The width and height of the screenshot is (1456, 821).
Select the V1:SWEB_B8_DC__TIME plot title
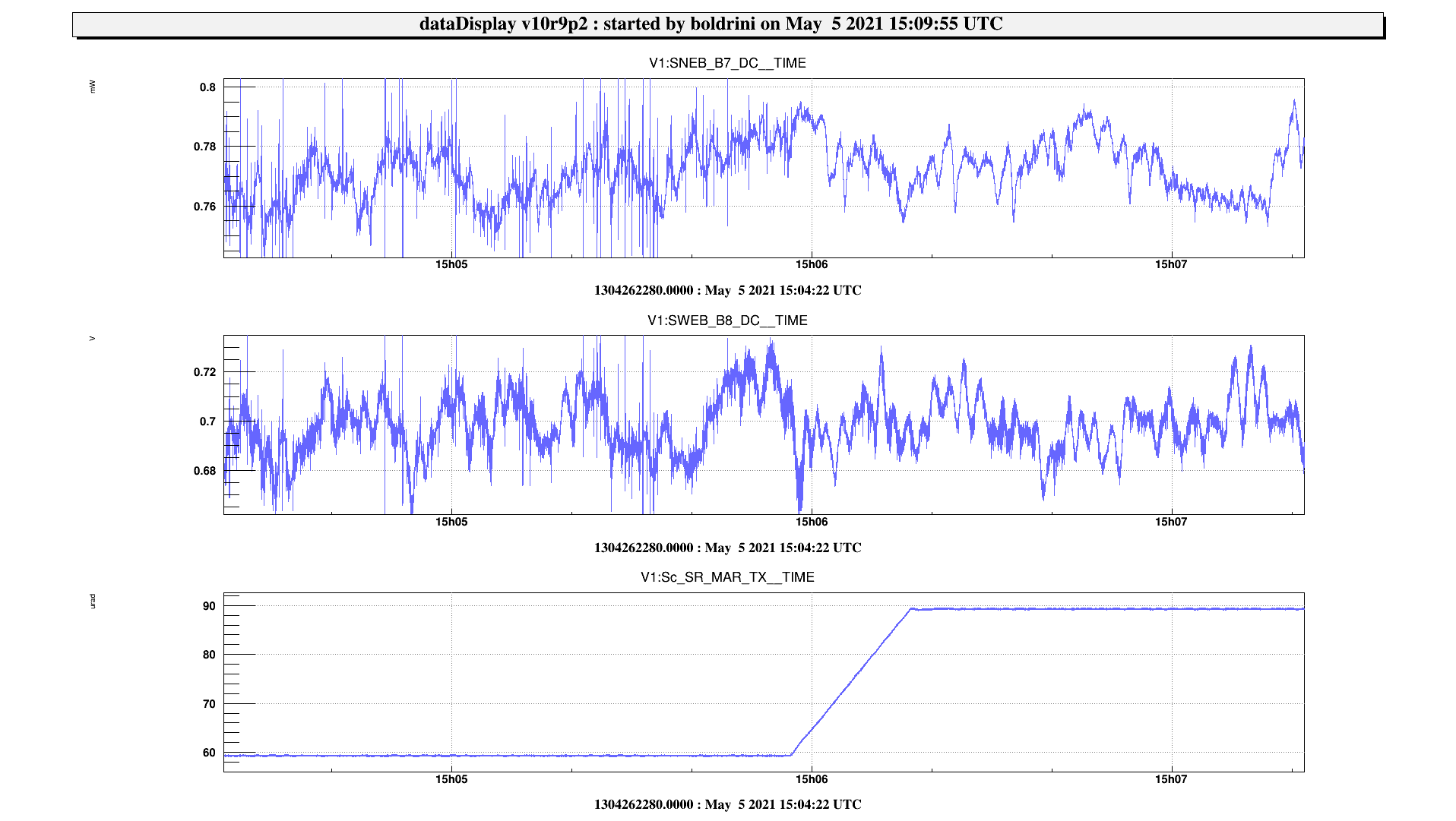(727, 321)
